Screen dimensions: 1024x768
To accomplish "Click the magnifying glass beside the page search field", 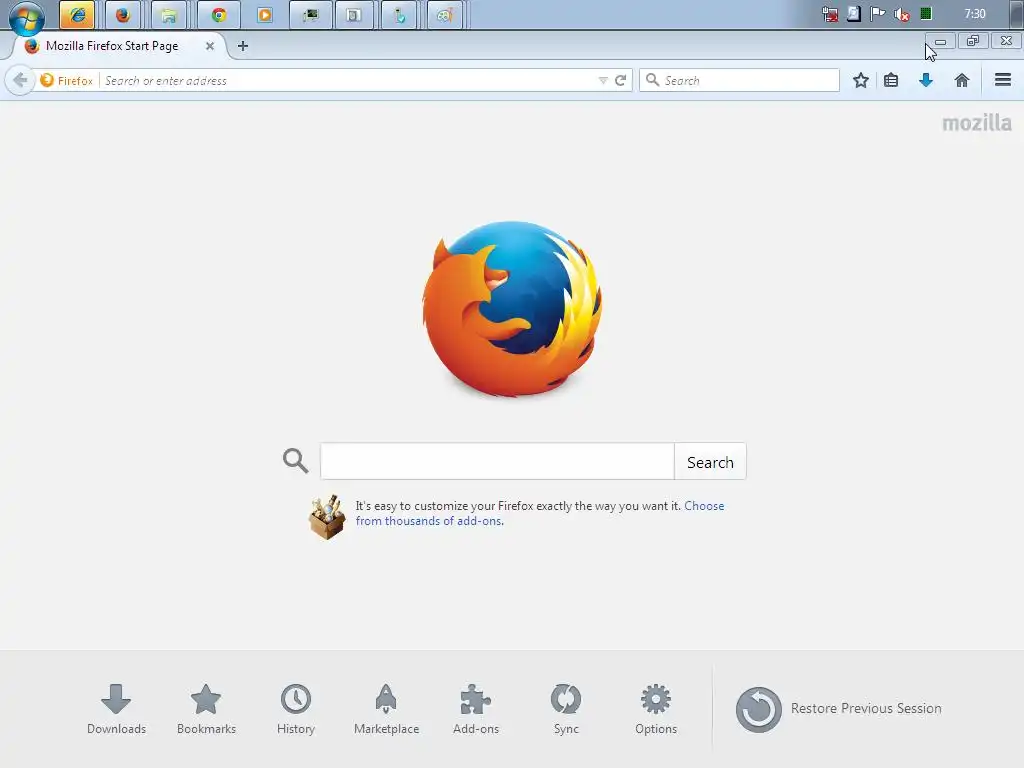I will (295, 460).
